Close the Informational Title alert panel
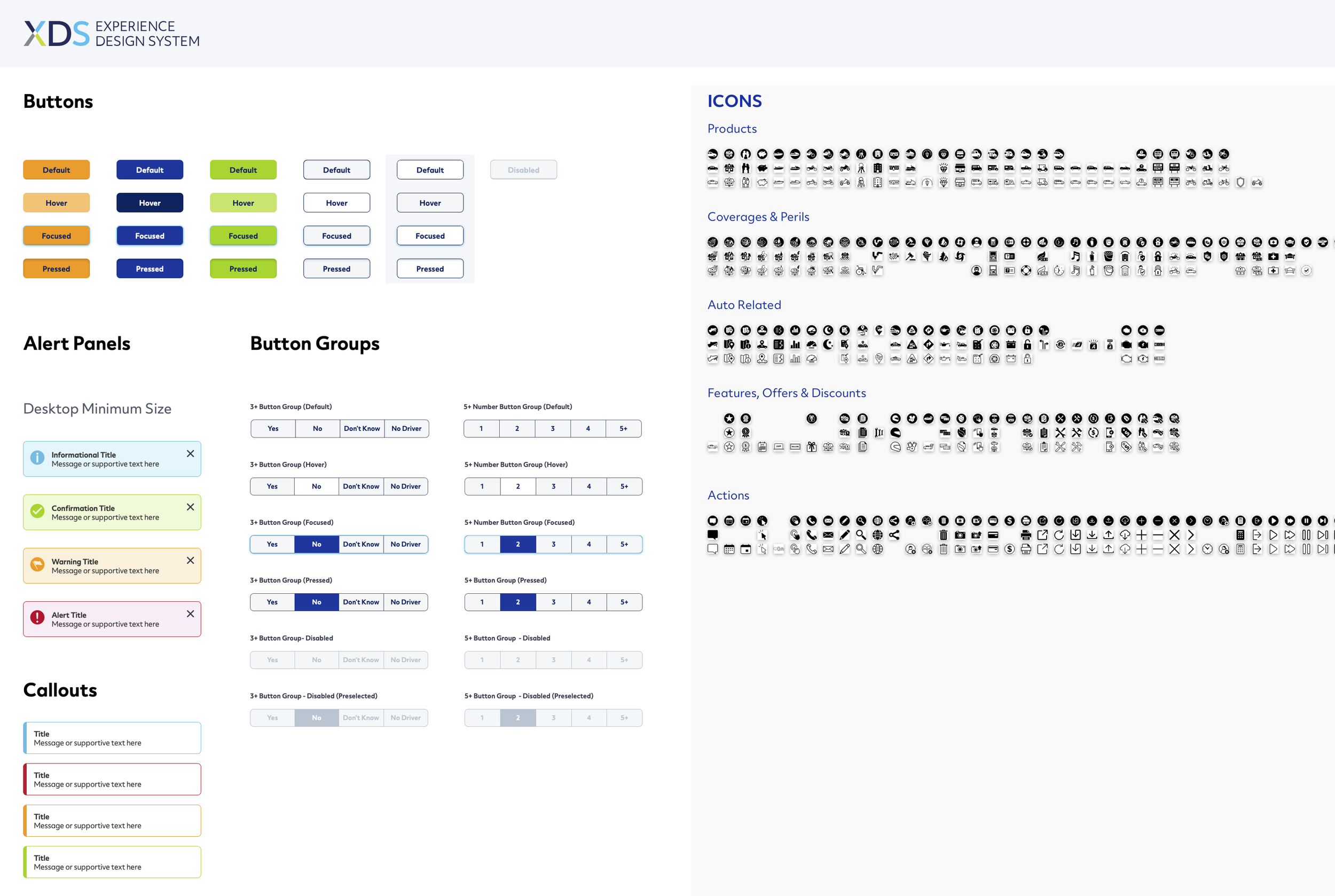 click(x=190, y=454)
